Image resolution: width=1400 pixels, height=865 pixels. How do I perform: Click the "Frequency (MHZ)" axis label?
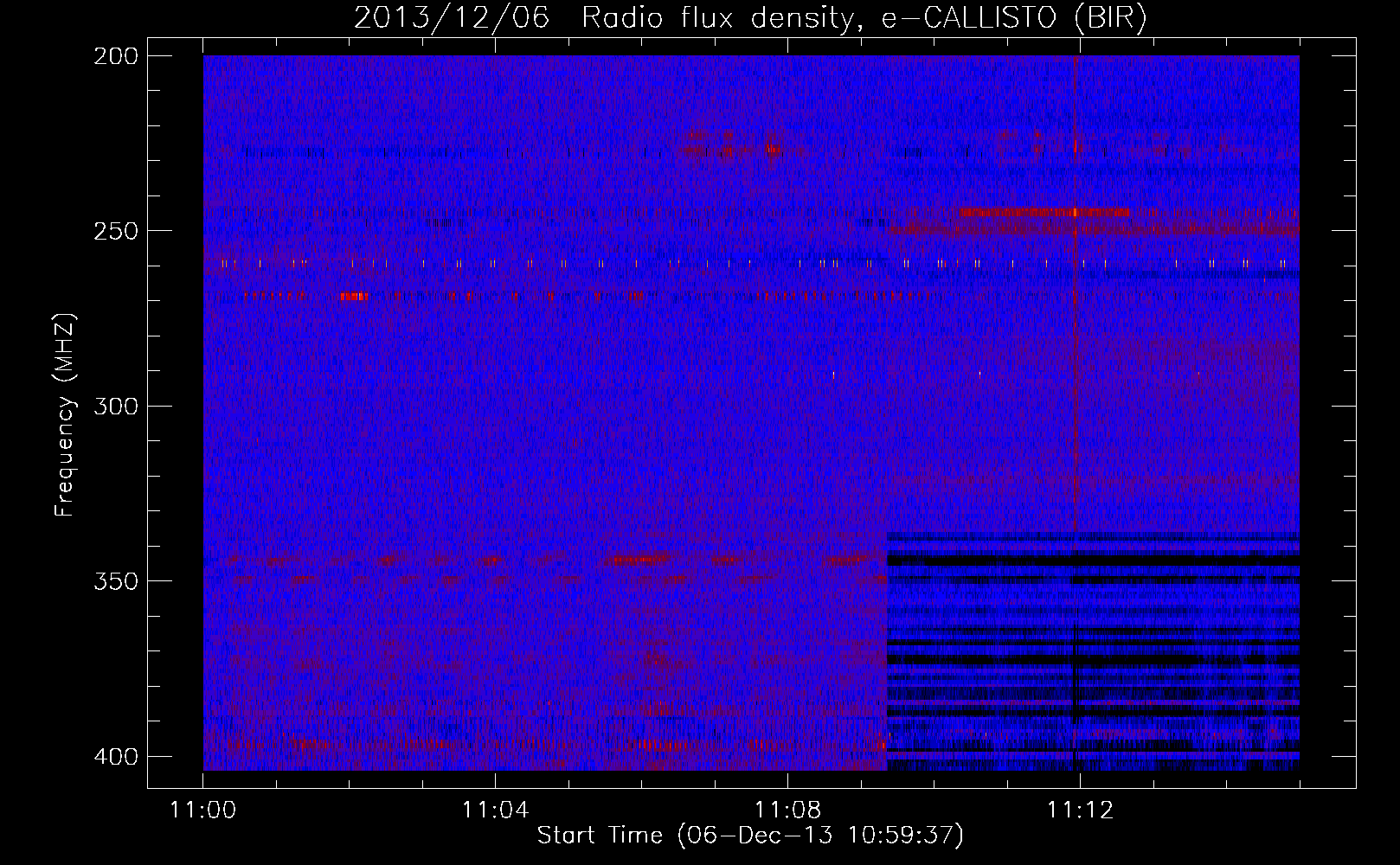tap(65, 414)
